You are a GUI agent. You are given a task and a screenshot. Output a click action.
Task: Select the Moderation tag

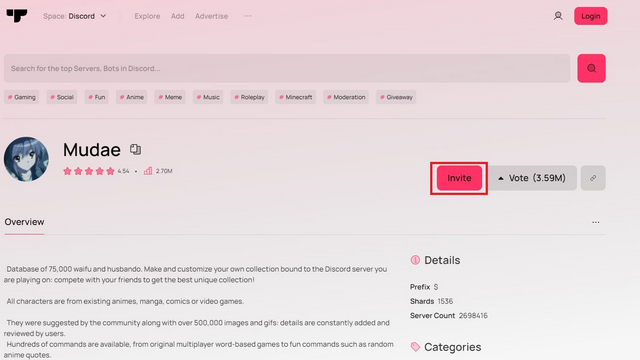click(x=346, y=97)
